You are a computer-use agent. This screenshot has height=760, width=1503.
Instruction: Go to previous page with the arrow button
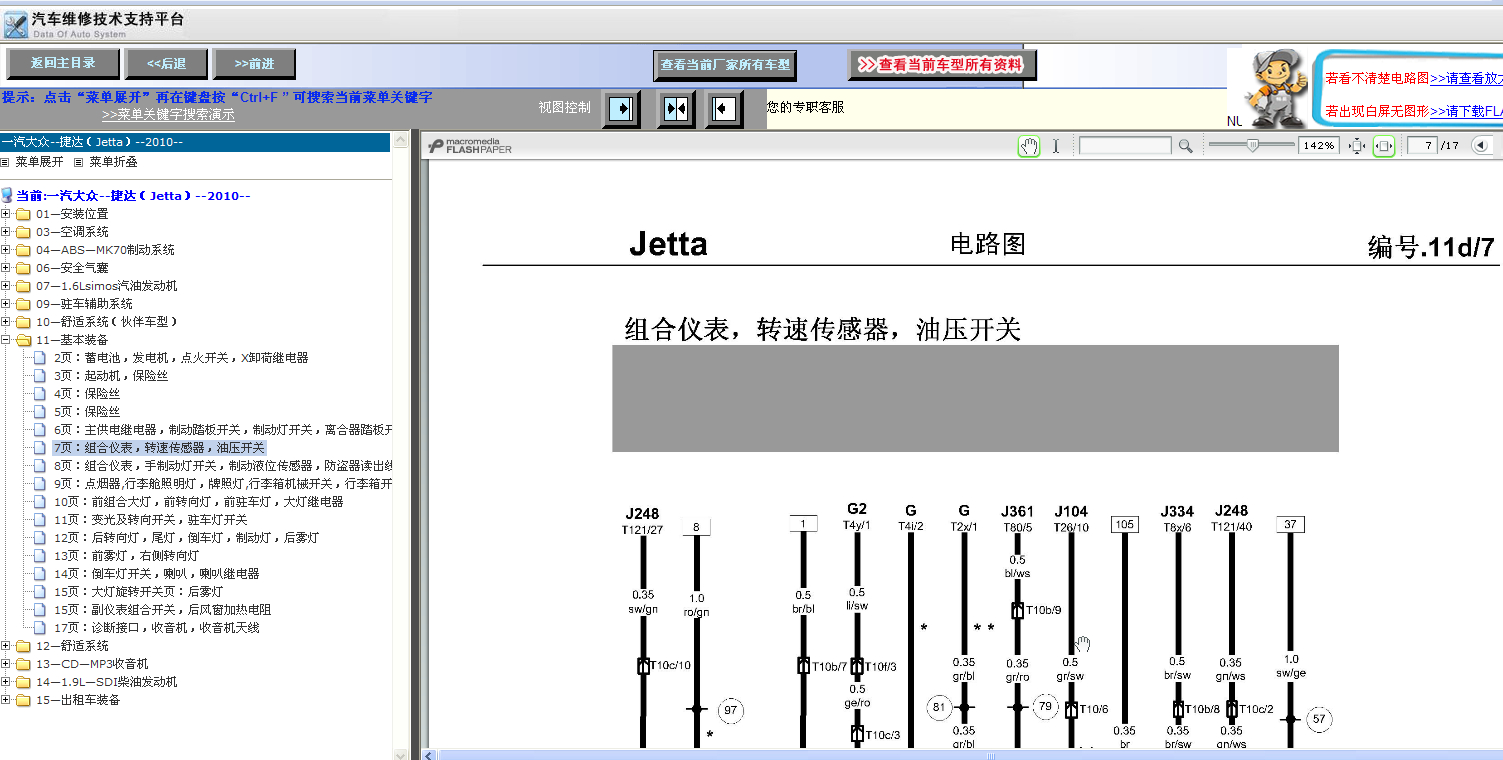pyautogui.click(x=1483, y=146)
